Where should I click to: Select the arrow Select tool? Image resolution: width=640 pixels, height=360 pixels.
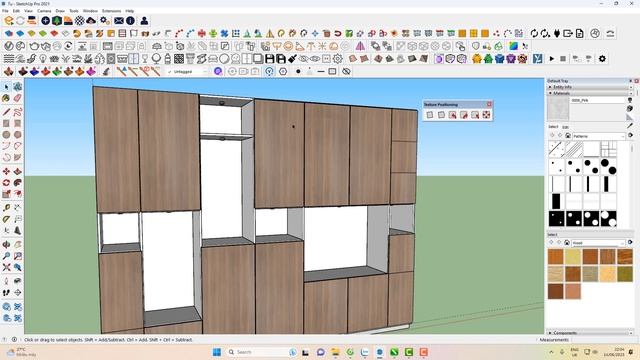click(6, 87)
